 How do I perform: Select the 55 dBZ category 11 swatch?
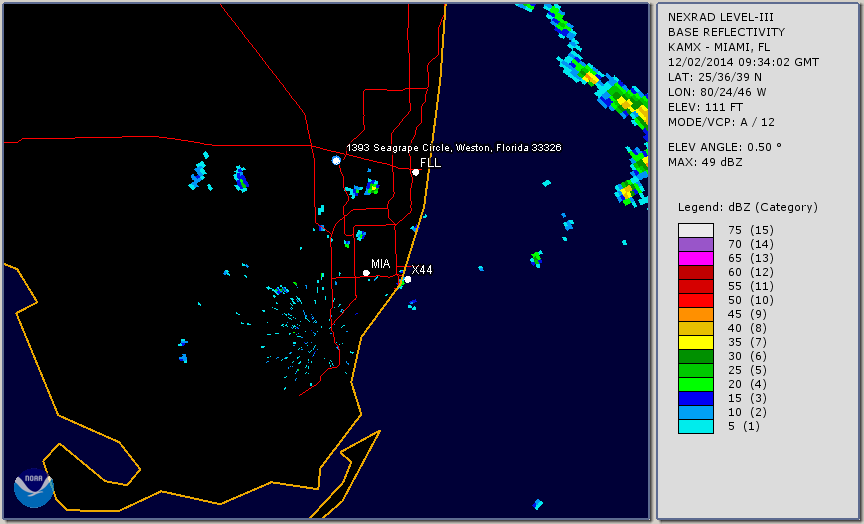(696, 287)
